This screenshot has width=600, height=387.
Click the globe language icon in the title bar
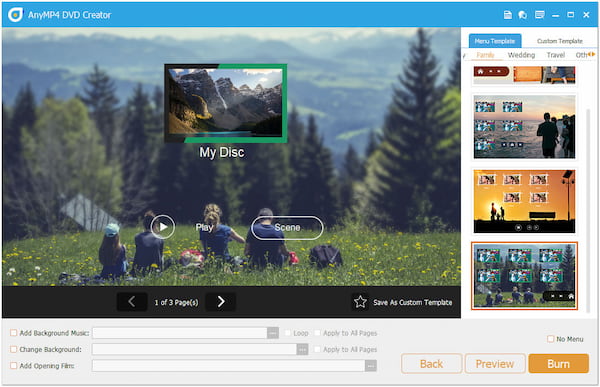(523, 15)
